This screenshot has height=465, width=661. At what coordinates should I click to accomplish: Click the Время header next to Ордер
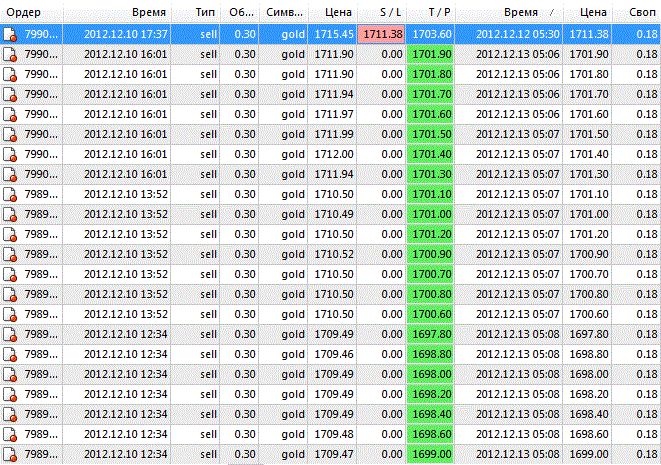[117, 12]
